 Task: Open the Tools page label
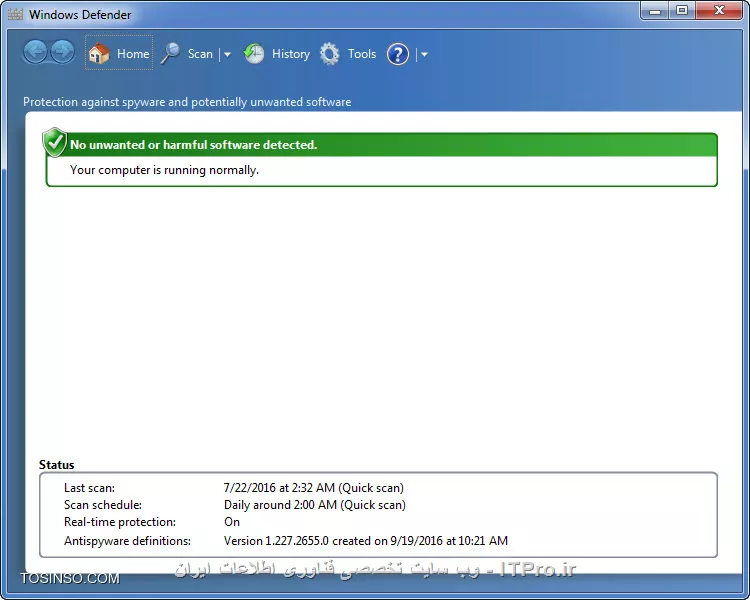362,54
